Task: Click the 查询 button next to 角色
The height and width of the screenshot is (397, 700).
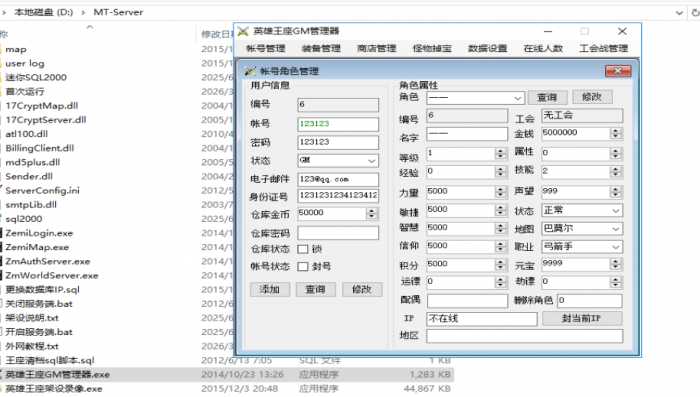Action: 547,97
